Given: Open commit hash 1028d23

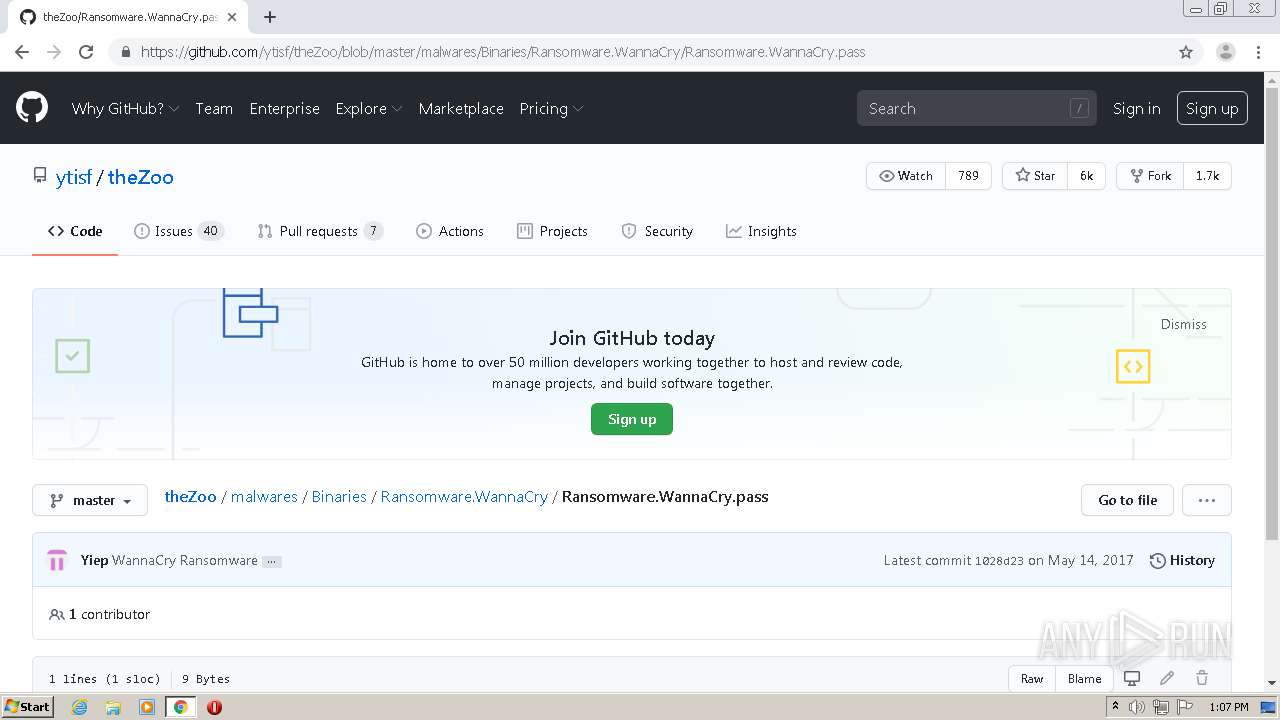Looking at the screenshot, I should click(x=999, y=561).
